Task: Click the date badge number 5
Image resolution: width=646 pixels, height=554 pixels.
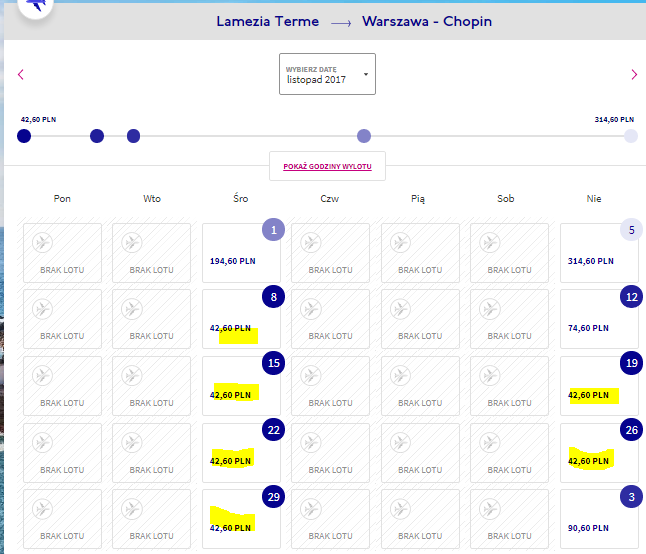Action: pos(632,230)
